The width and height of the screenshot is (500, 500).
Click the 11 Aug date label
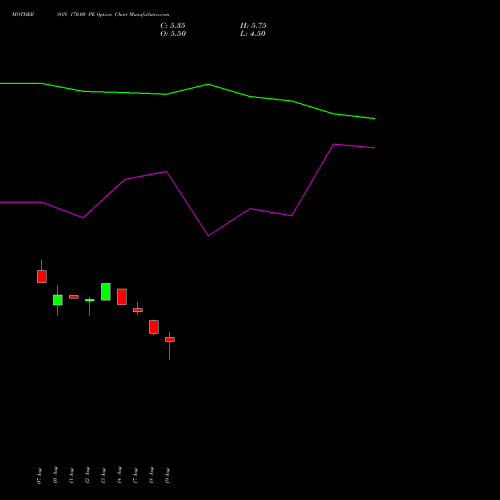point(71,476)
